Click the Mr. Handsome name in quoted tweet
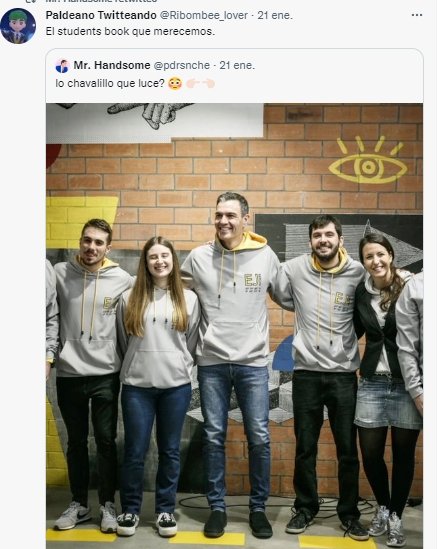 [x=112, y=65]
